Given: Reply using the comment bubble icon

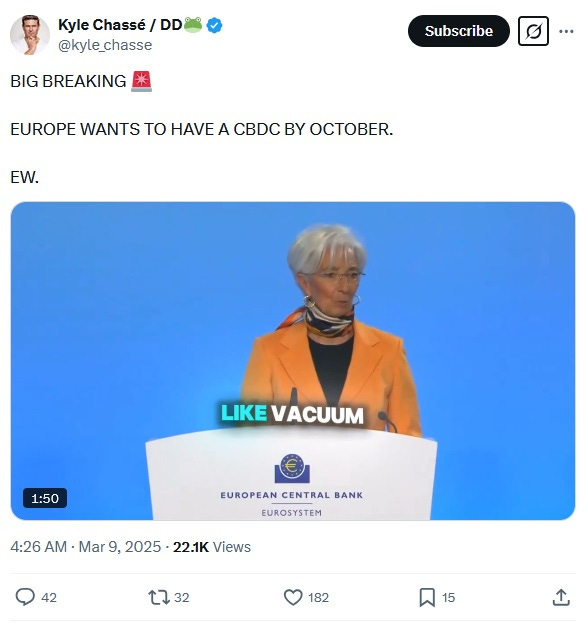Looking at the screenshot, I should [x=25, y=597].
